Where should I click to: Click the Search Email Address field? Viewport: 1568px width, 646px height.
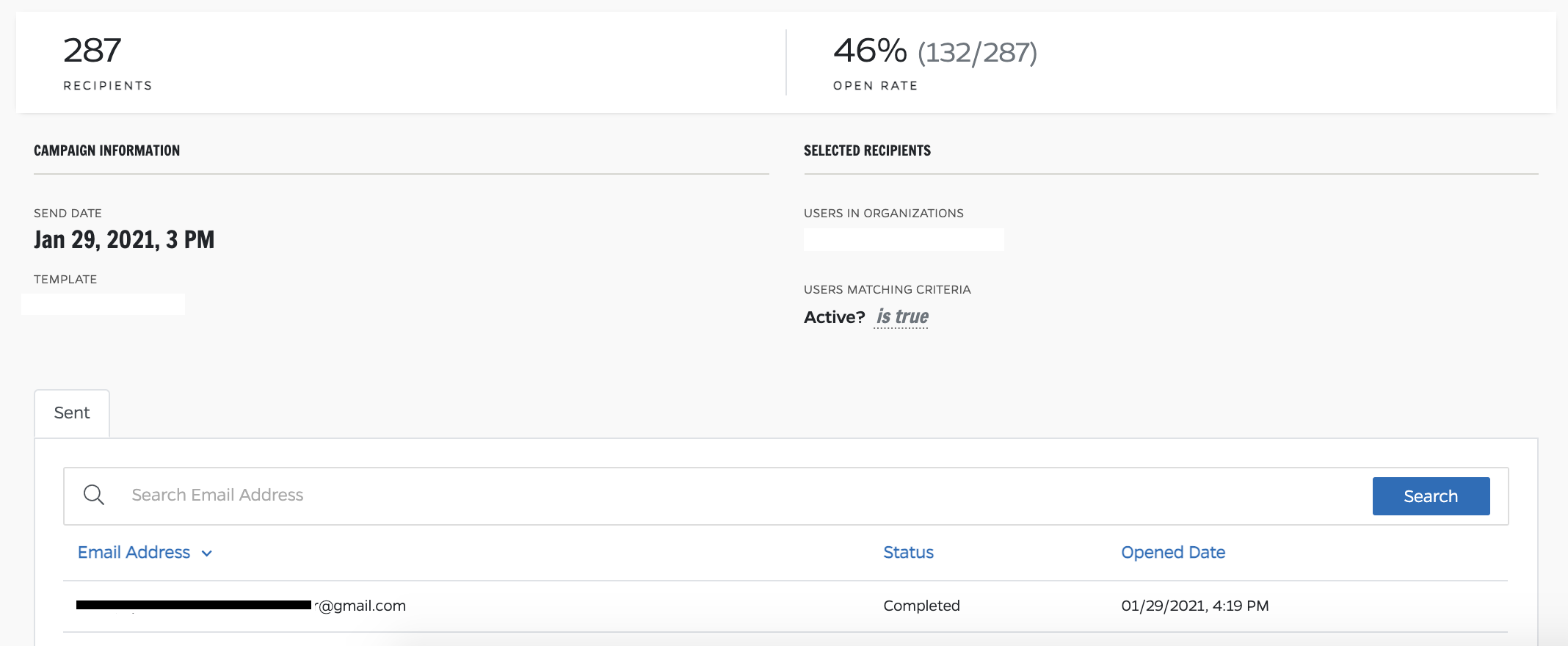(734, 496)
